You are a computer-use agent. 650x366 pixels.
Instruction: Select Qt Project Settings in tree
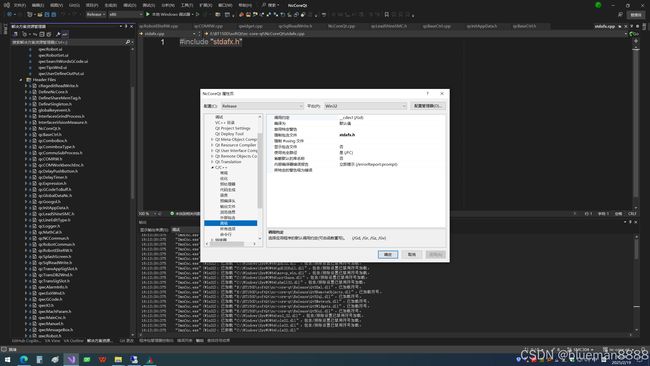pos(233,128)
